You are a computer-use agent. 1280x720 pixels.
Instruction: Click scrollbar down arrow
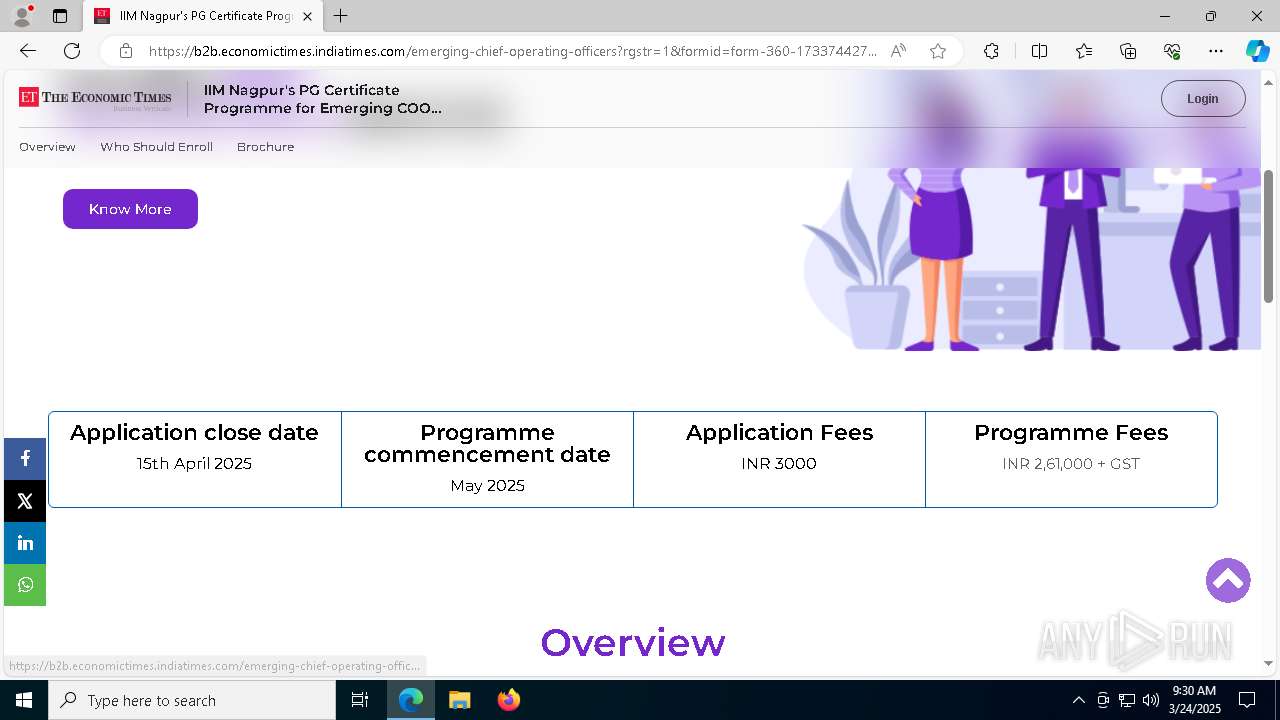(x=1269, y=663)
